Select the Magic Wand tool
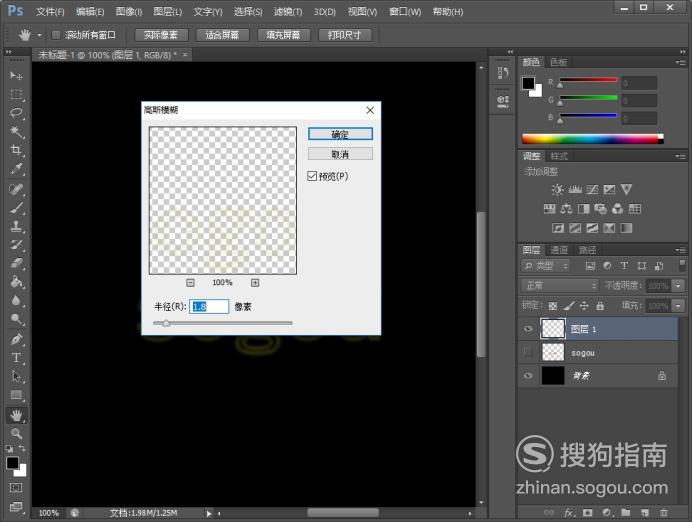Screen dimensions: 692x522 [x=16, y=131]
